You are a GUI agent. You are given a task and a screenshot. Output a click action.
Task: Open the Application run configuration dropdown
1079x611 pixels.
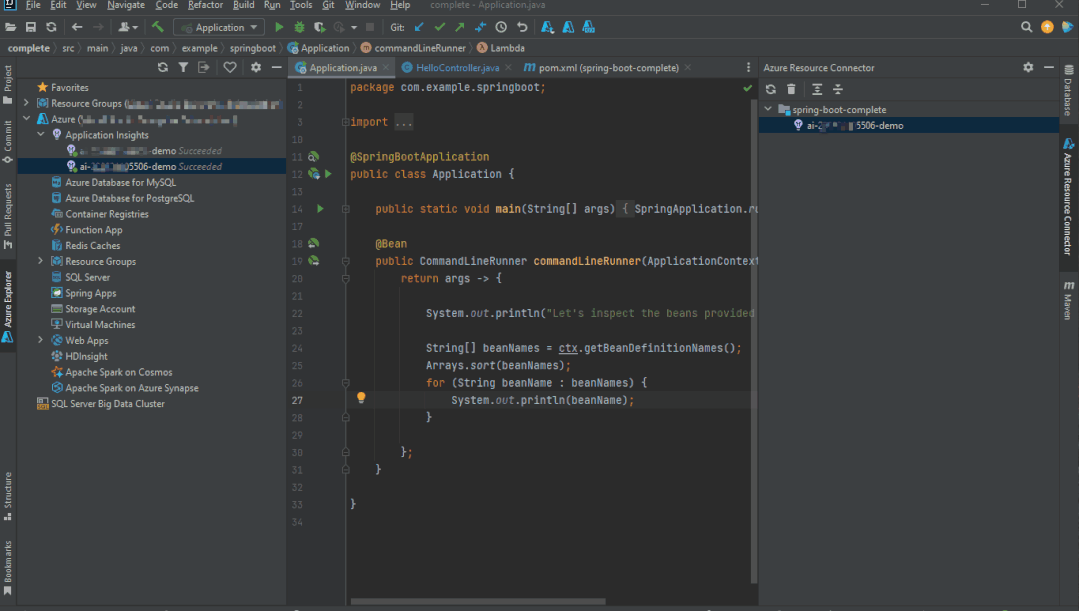click(x=220, y=28)
